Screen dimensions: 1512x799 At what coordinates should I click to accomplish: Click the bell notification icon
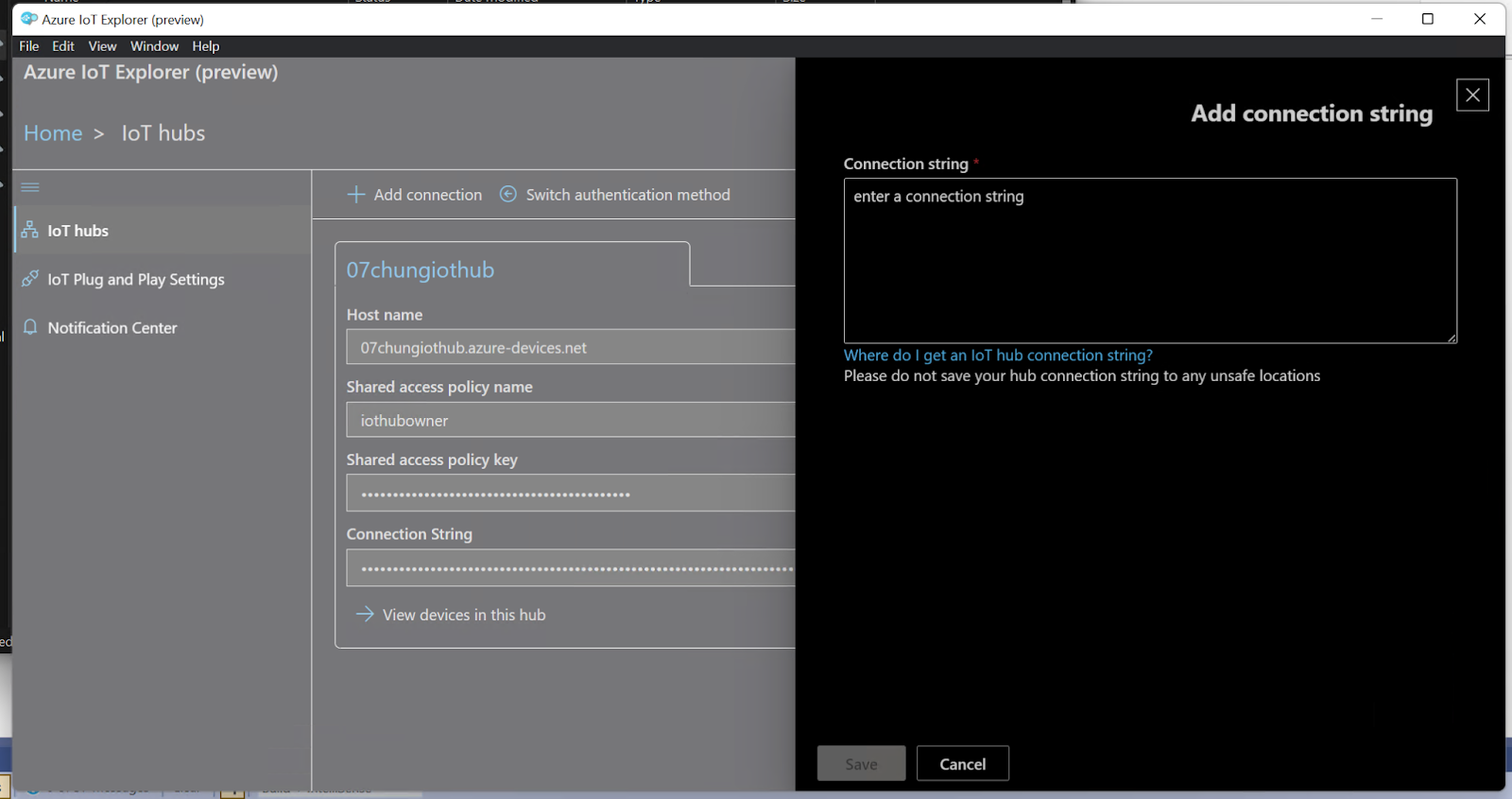30,326
